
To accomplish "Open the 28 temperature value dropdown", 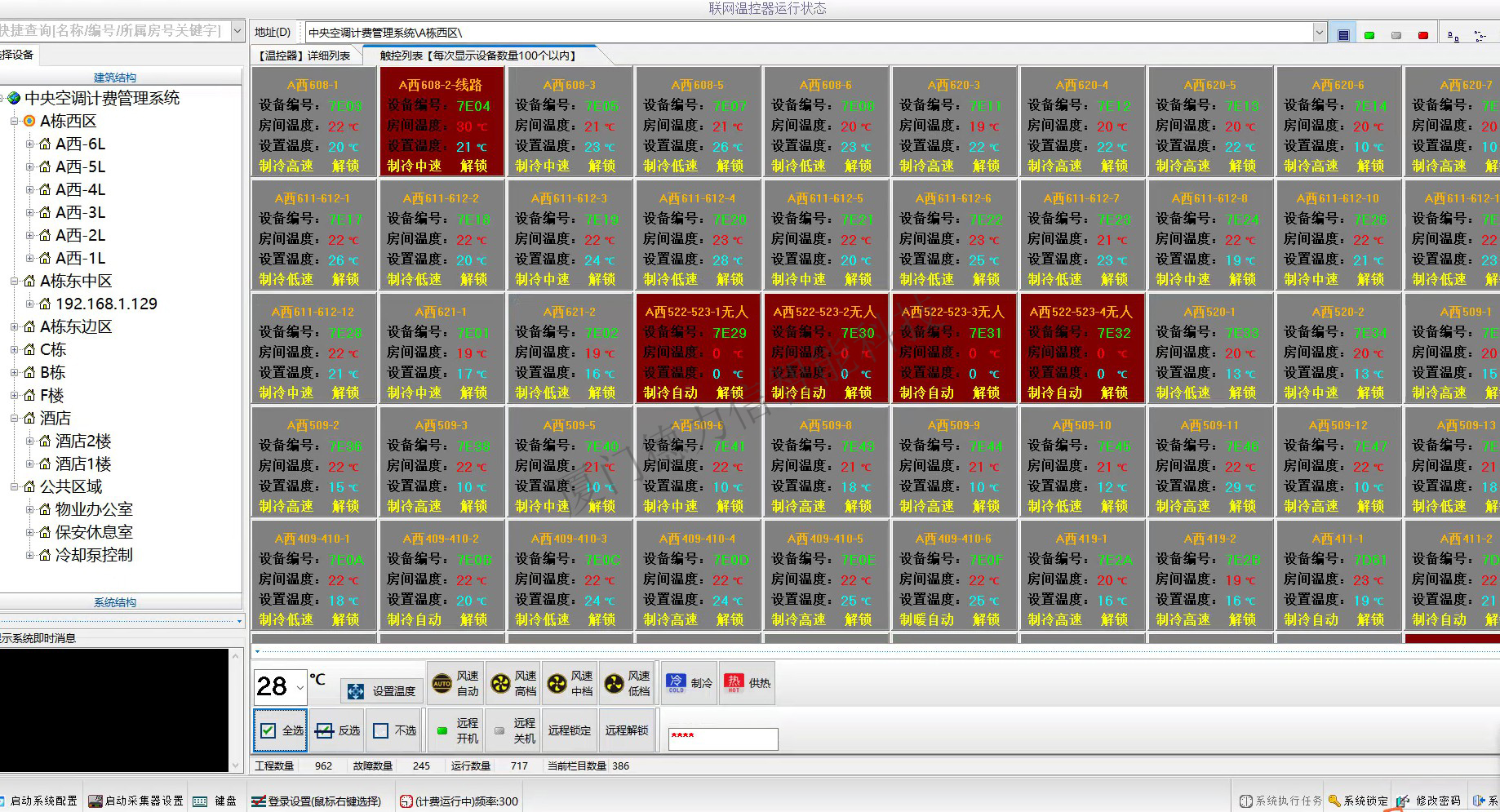I will [300, 688].
